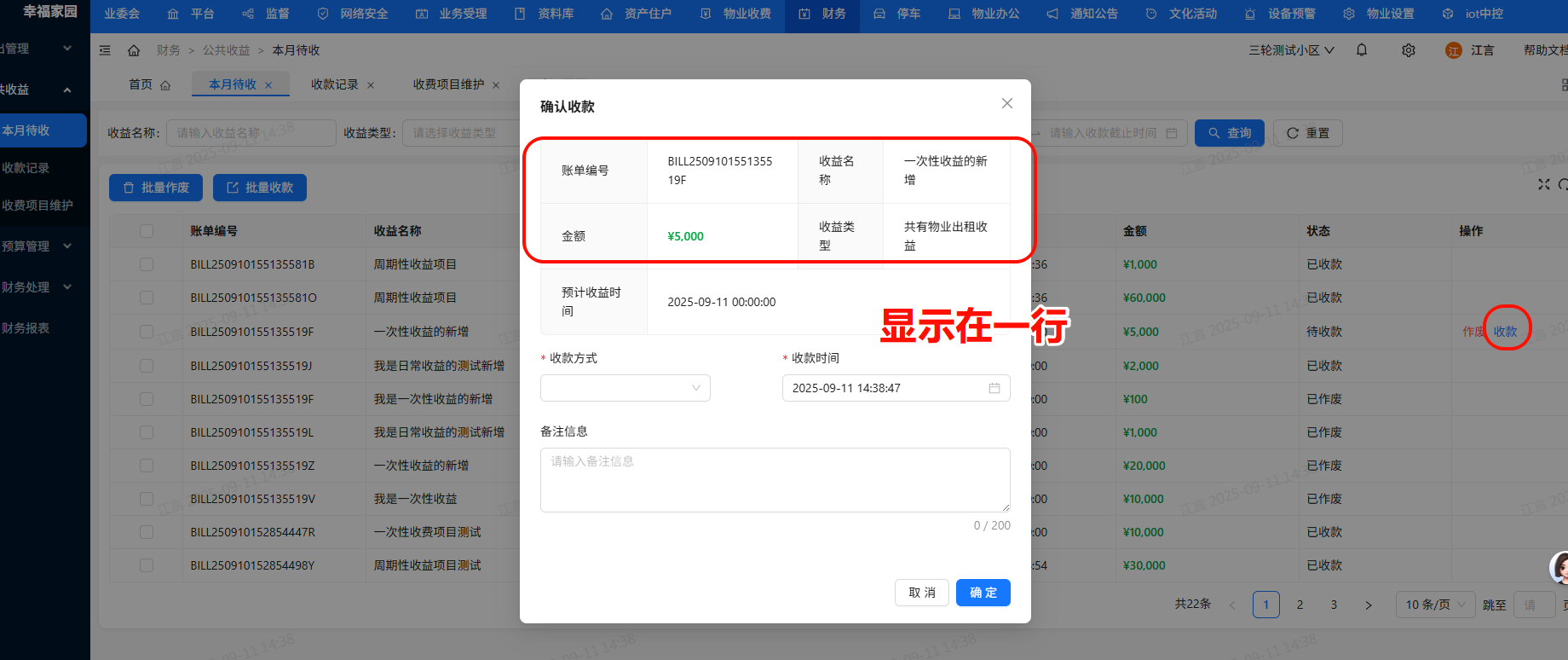Image resolution: width=1568 pixels, height=660 pixels.
Task: Close the 收款记录 tab
Action: point(371,85)
